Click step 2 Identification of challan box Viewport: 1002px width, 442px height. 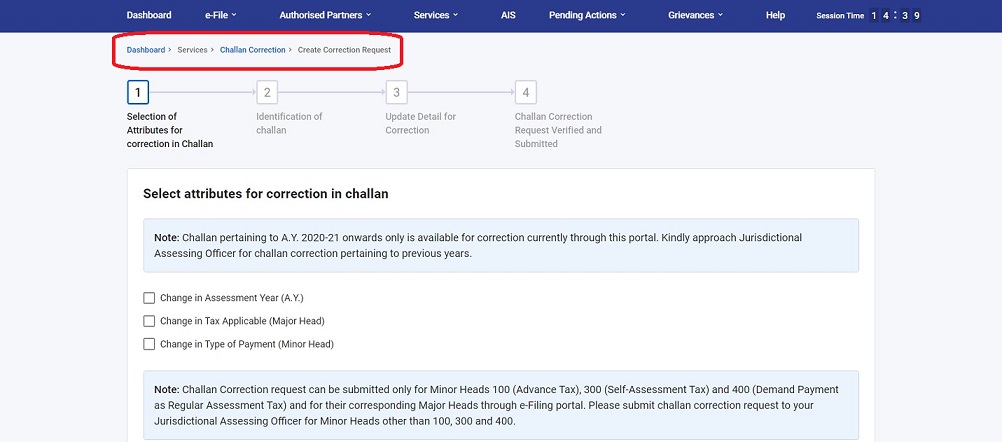tap(267, 93)
